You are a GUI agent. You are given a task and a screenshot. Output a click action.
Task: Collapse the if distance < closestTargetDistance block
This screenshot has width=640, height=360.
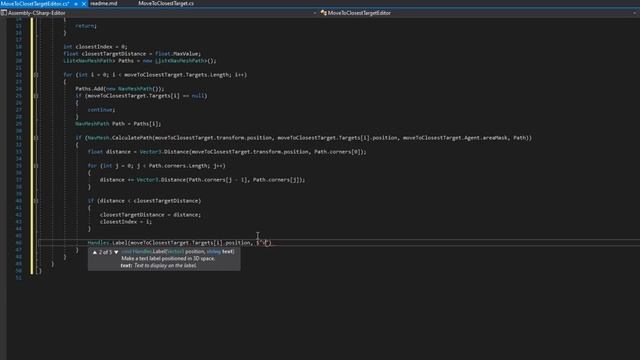[36, 201]
